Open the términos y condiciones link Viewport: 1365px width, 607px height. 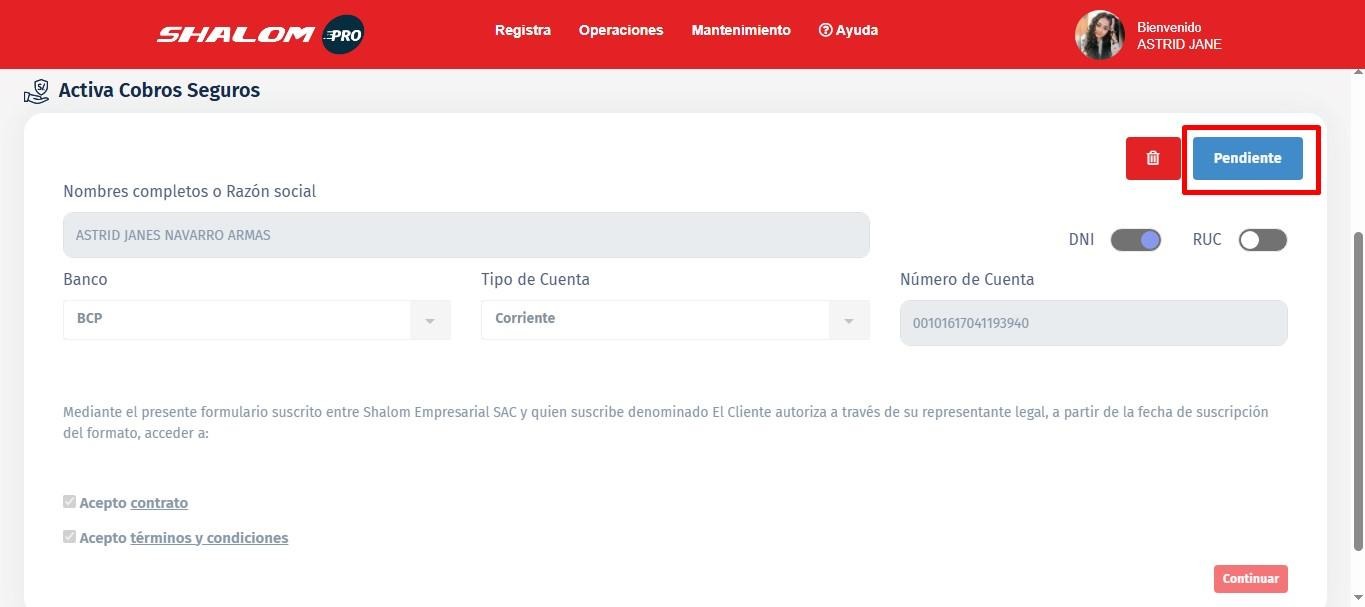pos(209,538)
